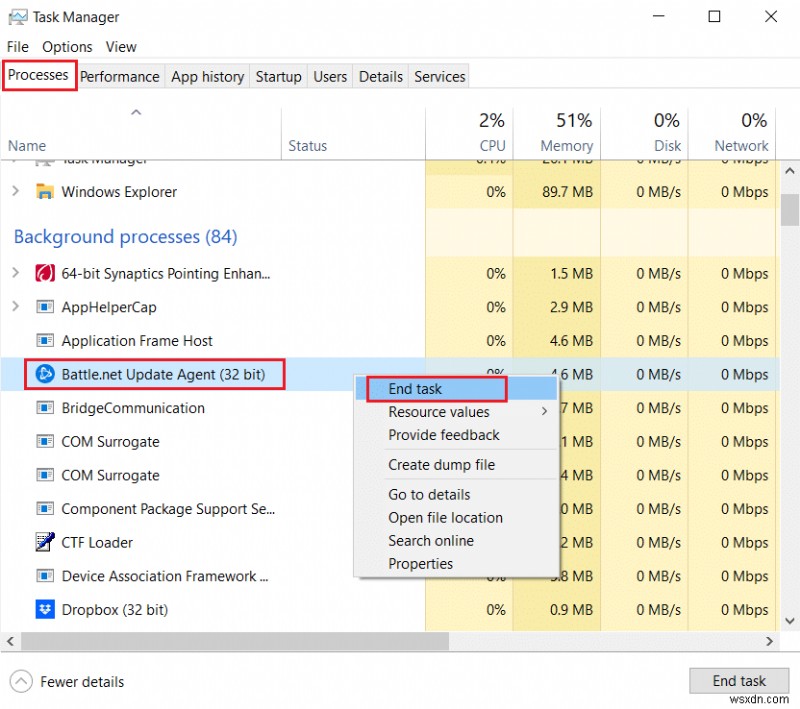Click the vertical scrollbar thumb
This screenshot has width=800, height=709.
coord(790,210)
